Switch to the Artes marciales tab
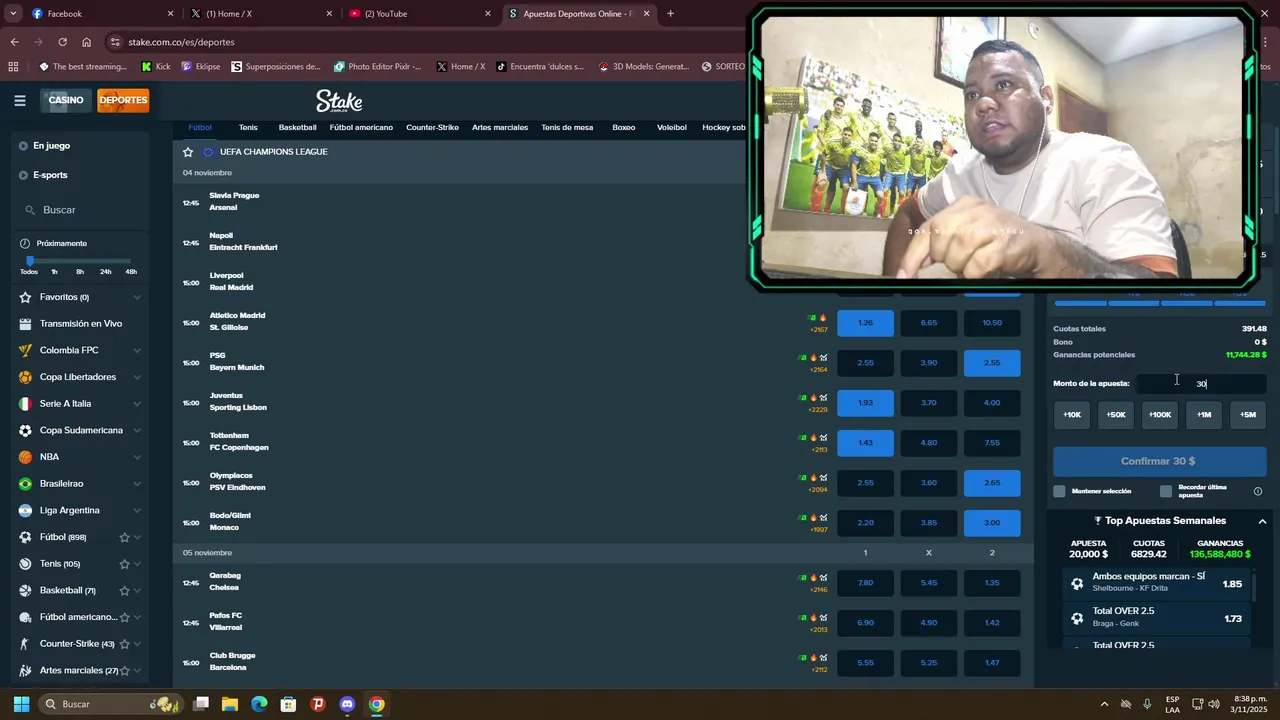1280x720 pixels. tap(500, 127)
